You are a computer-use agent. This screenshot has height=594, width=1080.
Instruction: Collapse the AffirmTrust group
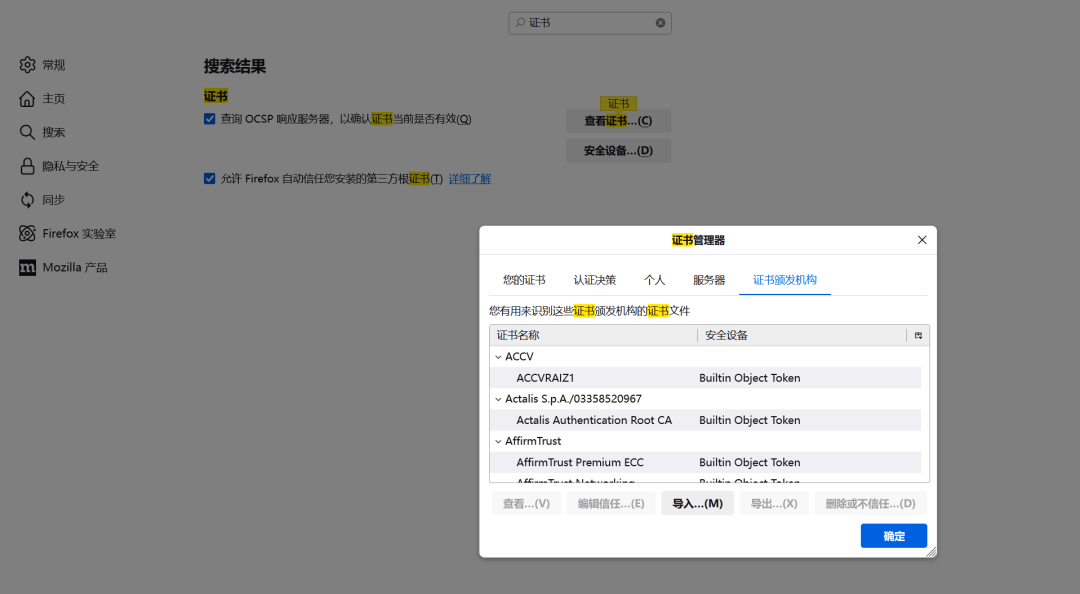pos(498,441)
